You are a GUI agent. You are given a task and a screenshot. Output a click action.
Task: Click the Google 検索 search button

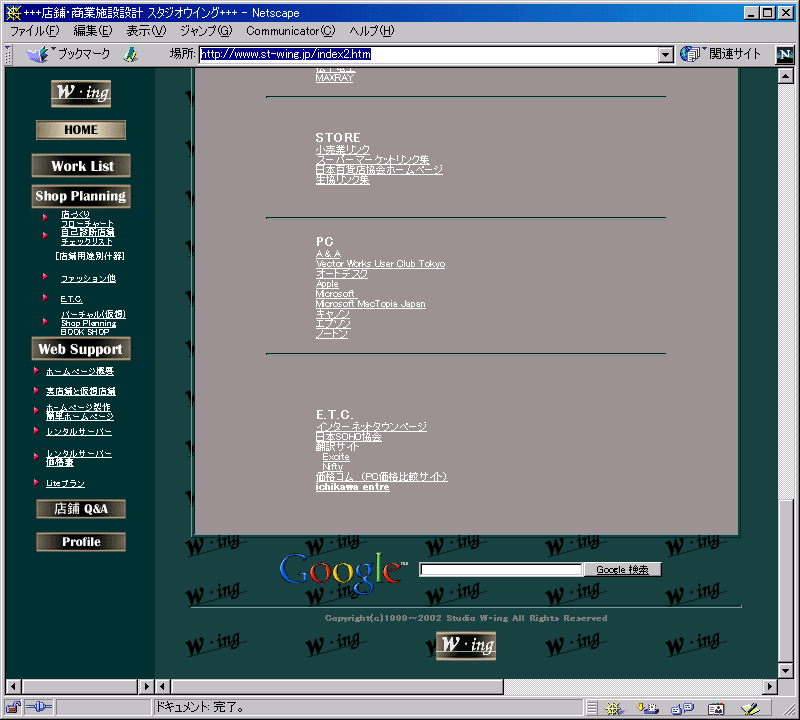622,569
